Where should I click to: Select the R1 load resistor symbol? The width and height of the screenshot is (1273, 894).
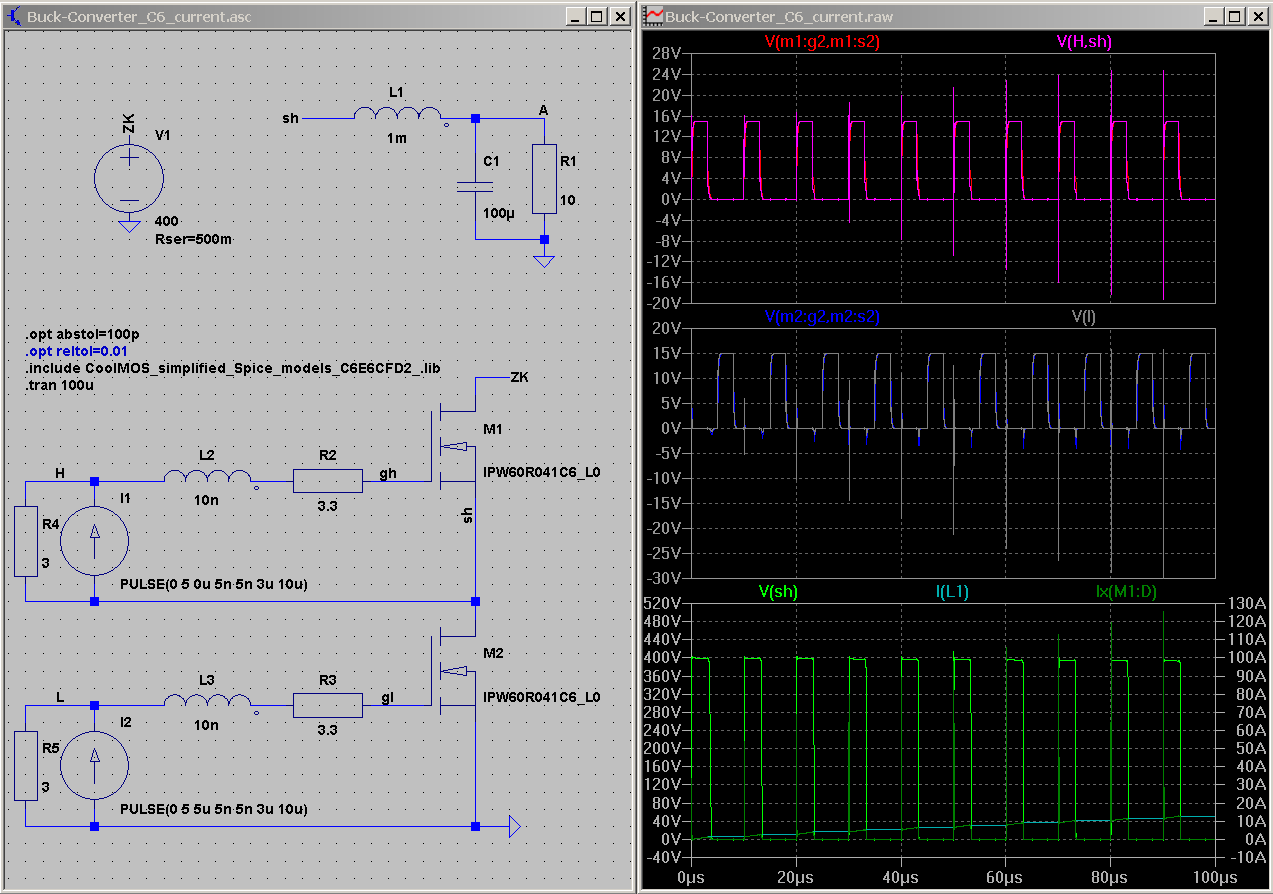(x=543, y=178)
